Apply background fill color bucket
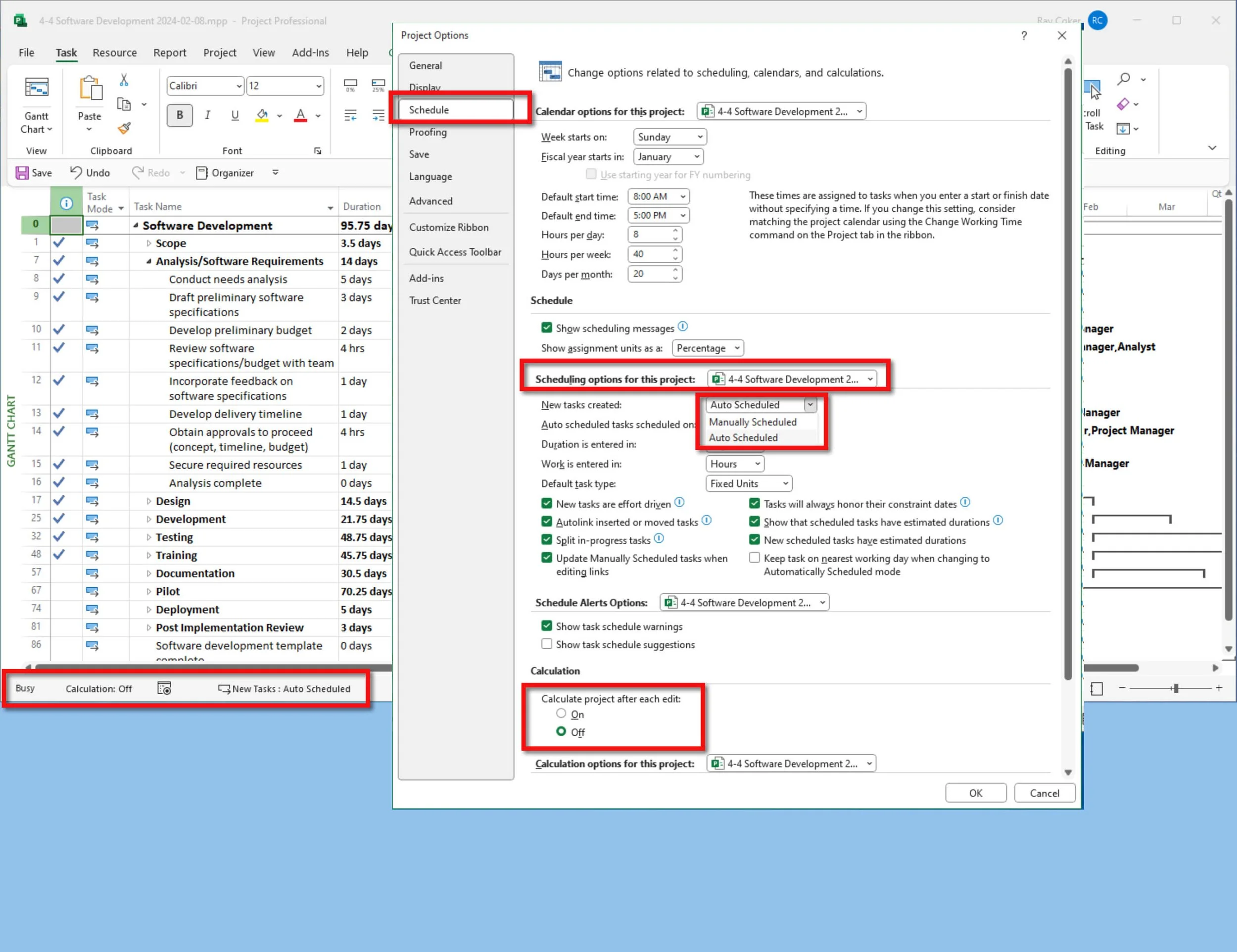1237x952 pixels. click(x=262, y=115)
